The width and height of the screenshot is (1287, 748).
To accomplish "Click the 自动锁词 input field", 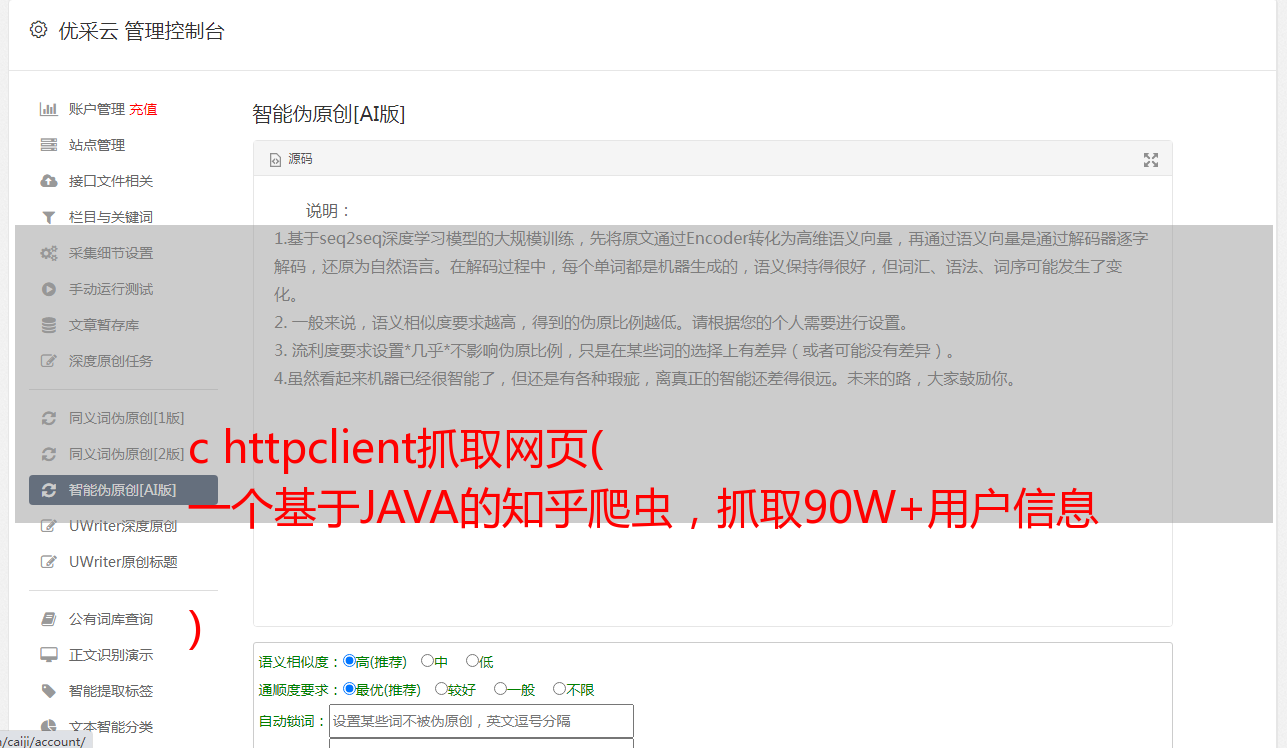I will pos(481,721).
